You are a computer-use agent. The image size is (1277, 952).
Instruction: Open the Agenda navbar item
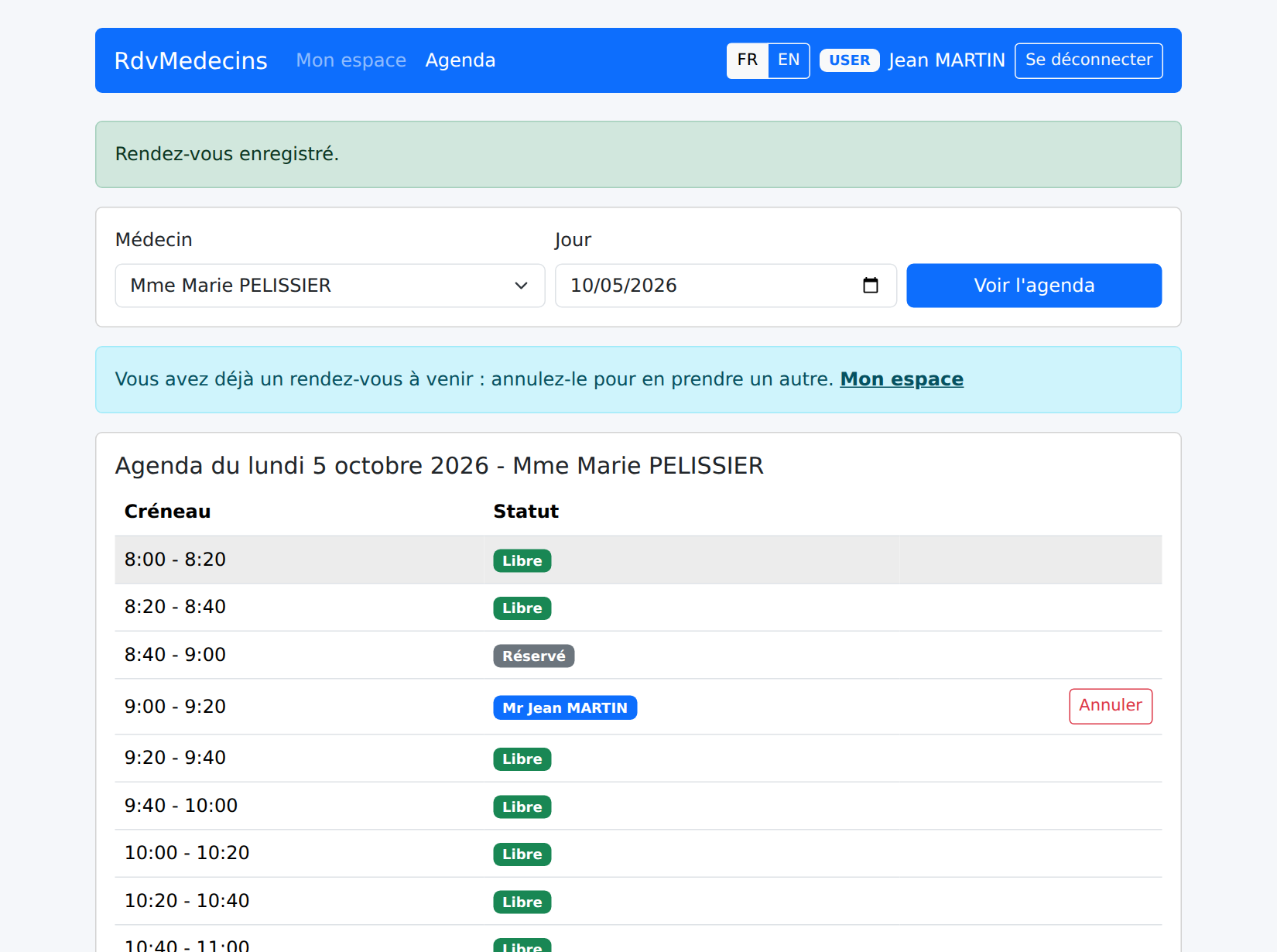(x=460, y=60)
